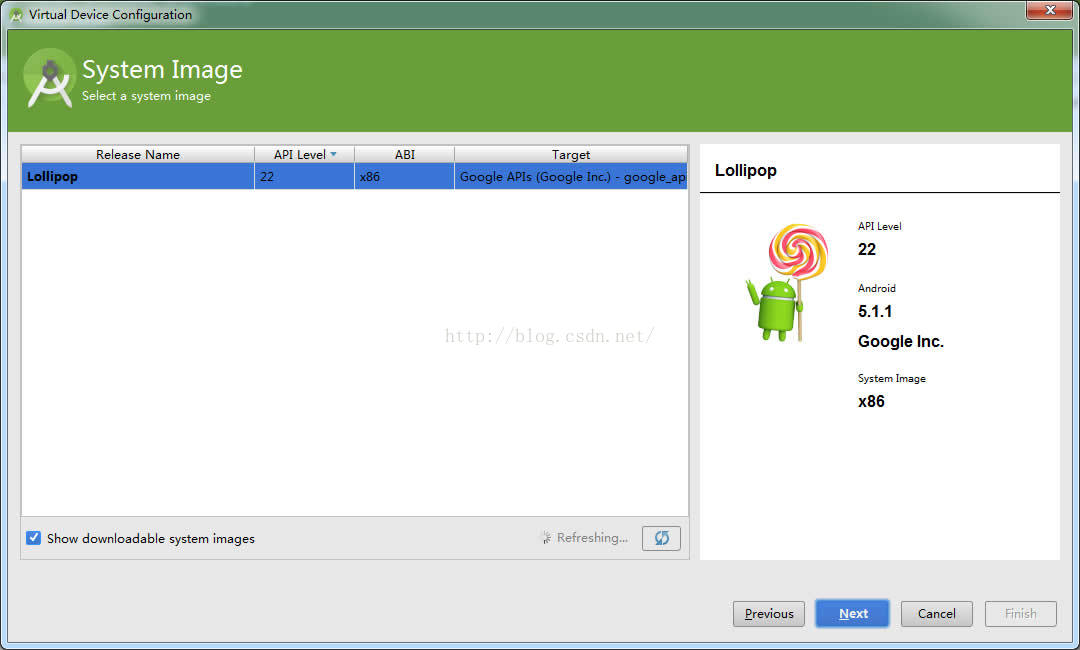Viewport: 1080px width, 650px height.
Task: Click the Virtual Device Configuration title bar icon
Action: coord(16,14)
